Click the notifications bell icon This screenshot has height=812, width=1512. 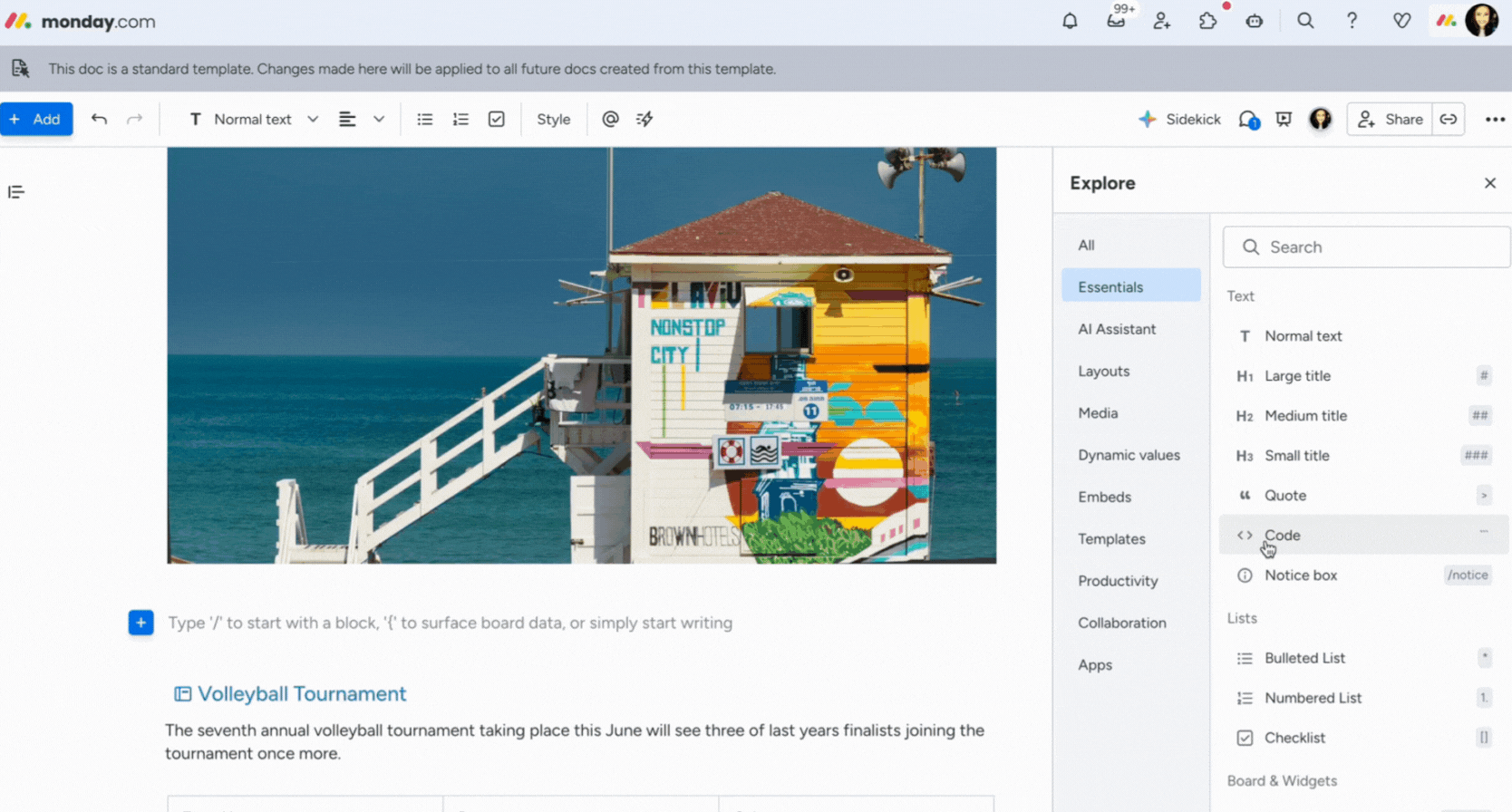click(x=1070, y=21)
